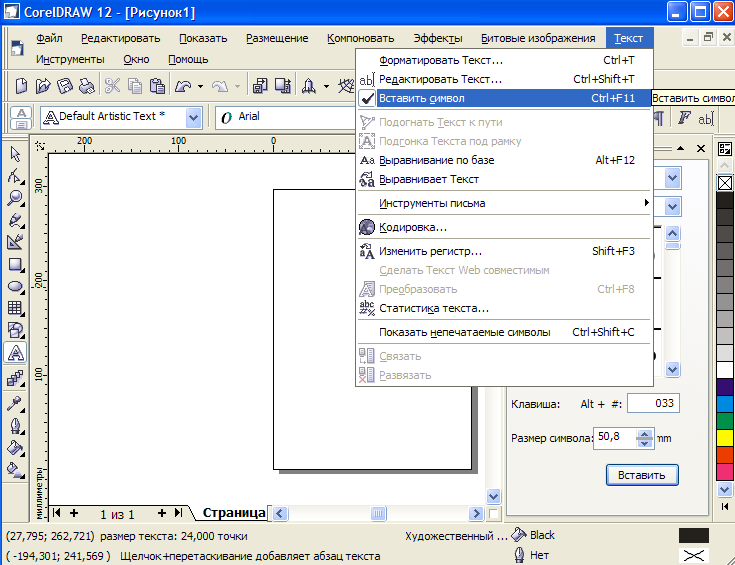The image size is (735, 565).
Task: Select the Interactive blend tool
Action: [x=15, y=378]
